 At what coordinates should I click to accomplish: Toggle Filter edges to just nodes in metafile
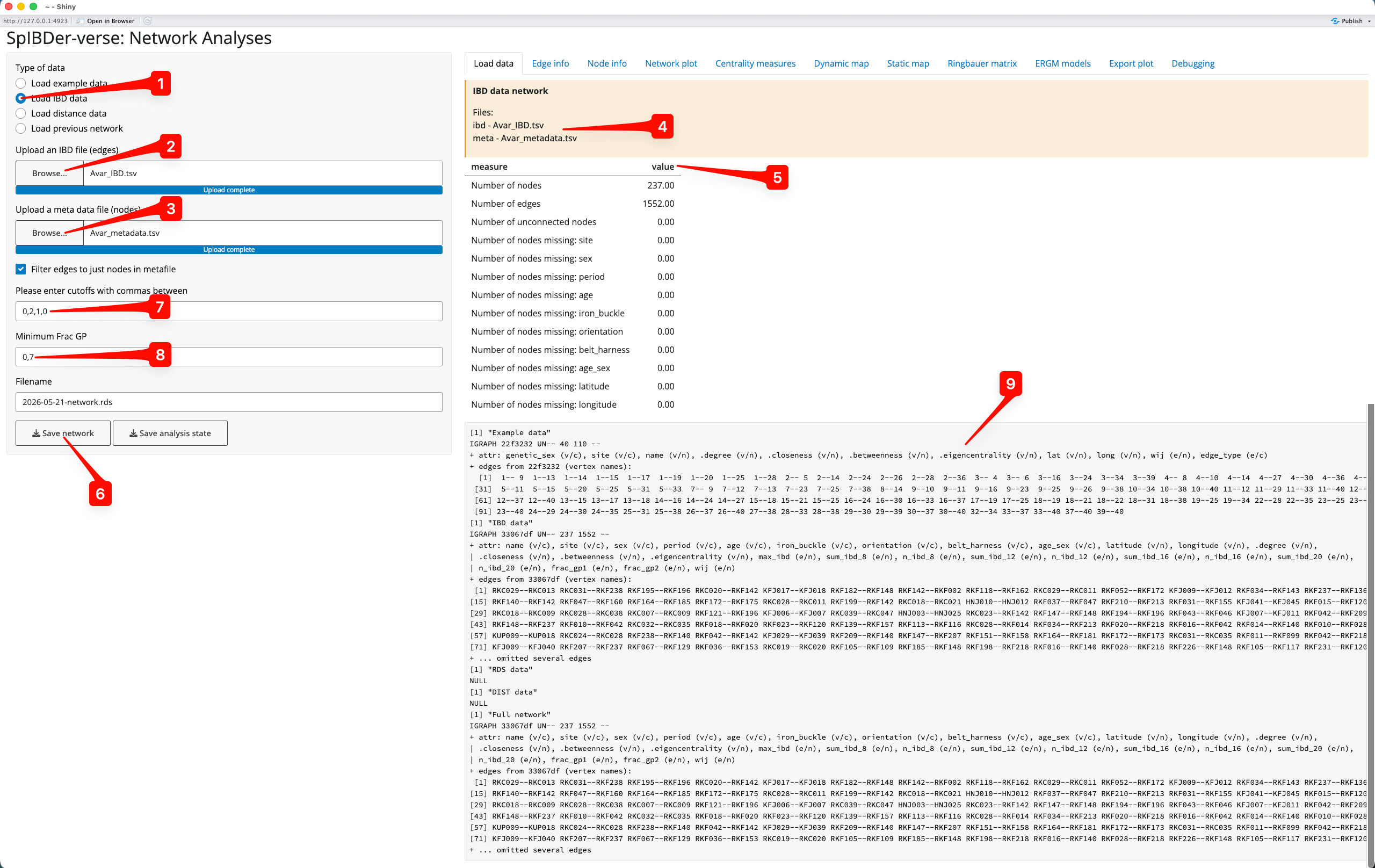click(x=20, y=269)
